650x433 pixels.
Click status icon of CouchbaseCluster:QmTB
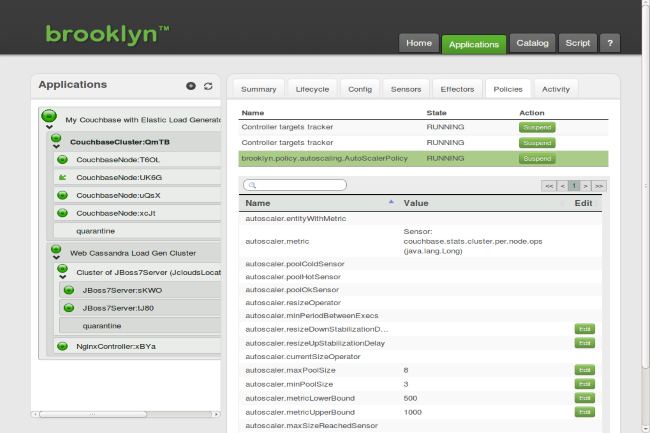coord(56,138)
